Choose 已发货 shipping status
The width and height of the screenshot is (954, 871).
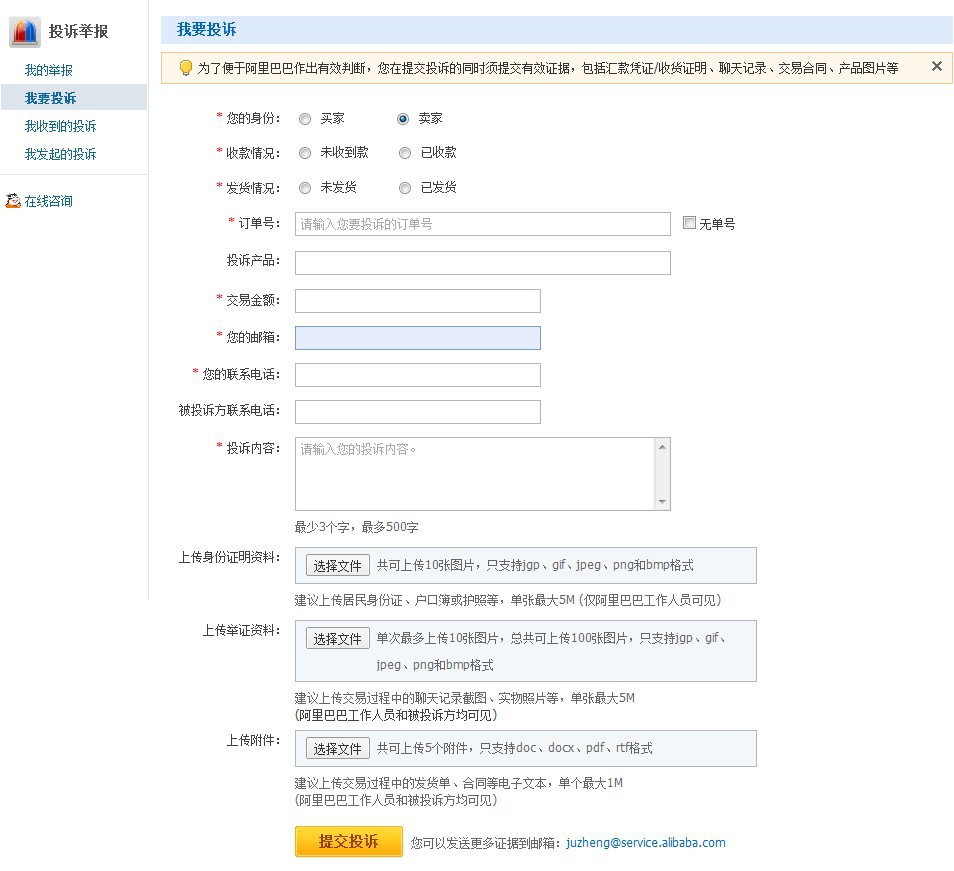coord(405,188)
